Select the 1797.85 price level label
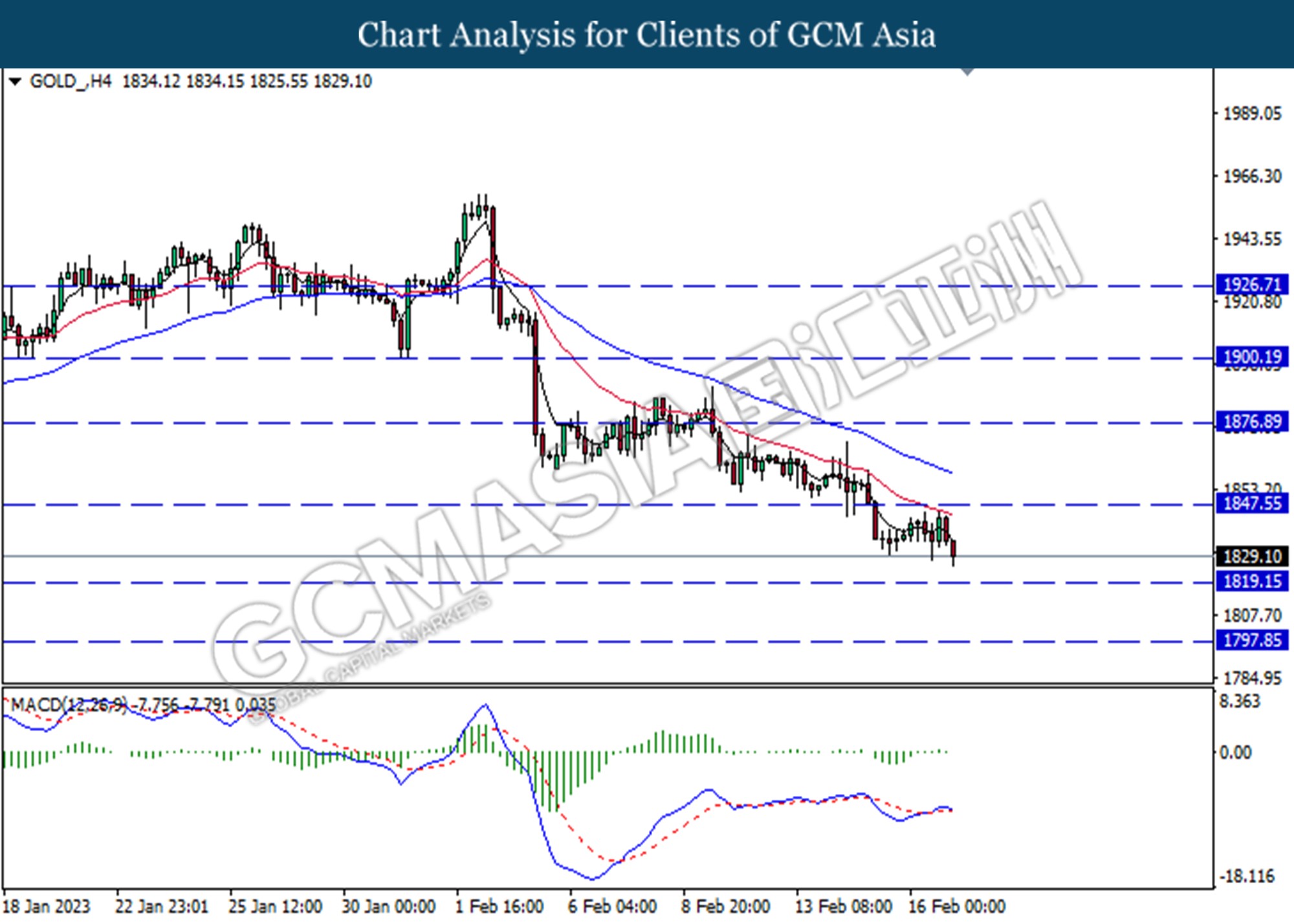The image size is (1294, 924). [1252, 640]
